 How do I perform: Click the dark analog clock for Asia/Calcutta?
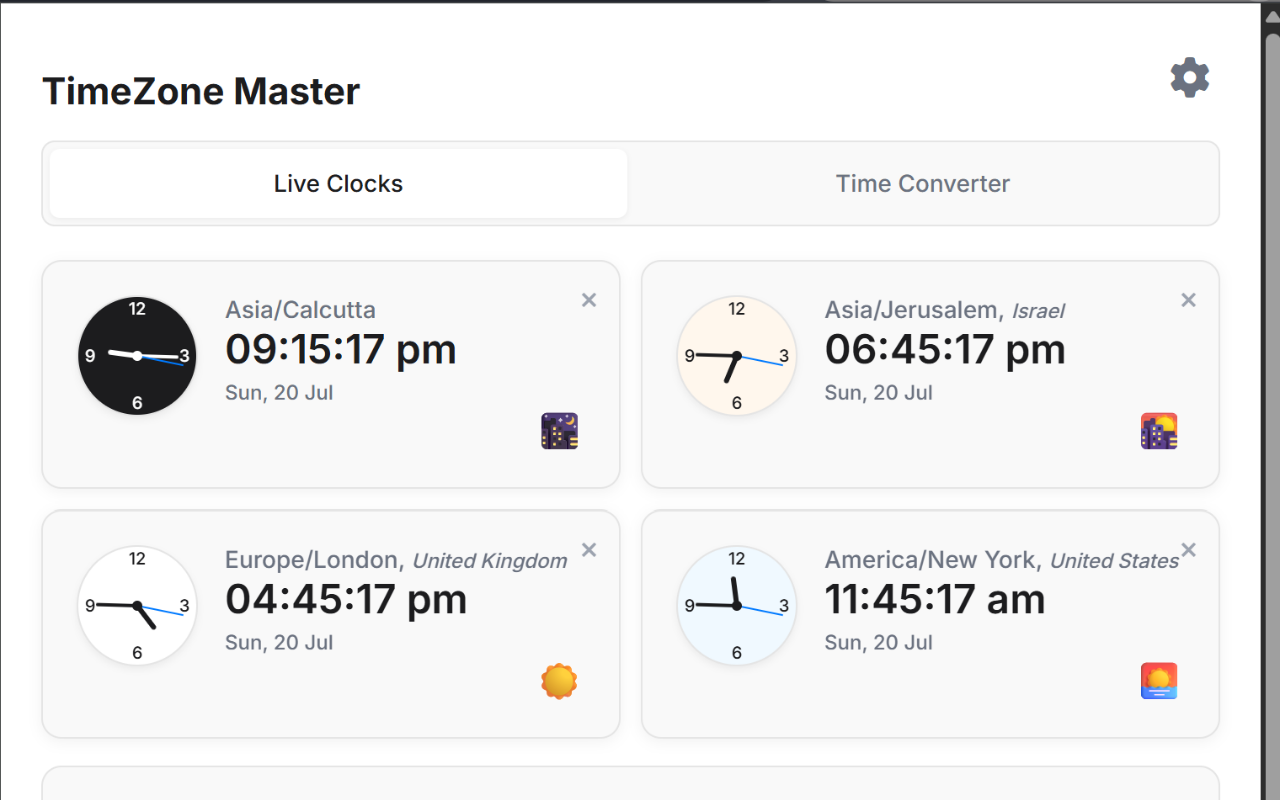tap(137, 355)
